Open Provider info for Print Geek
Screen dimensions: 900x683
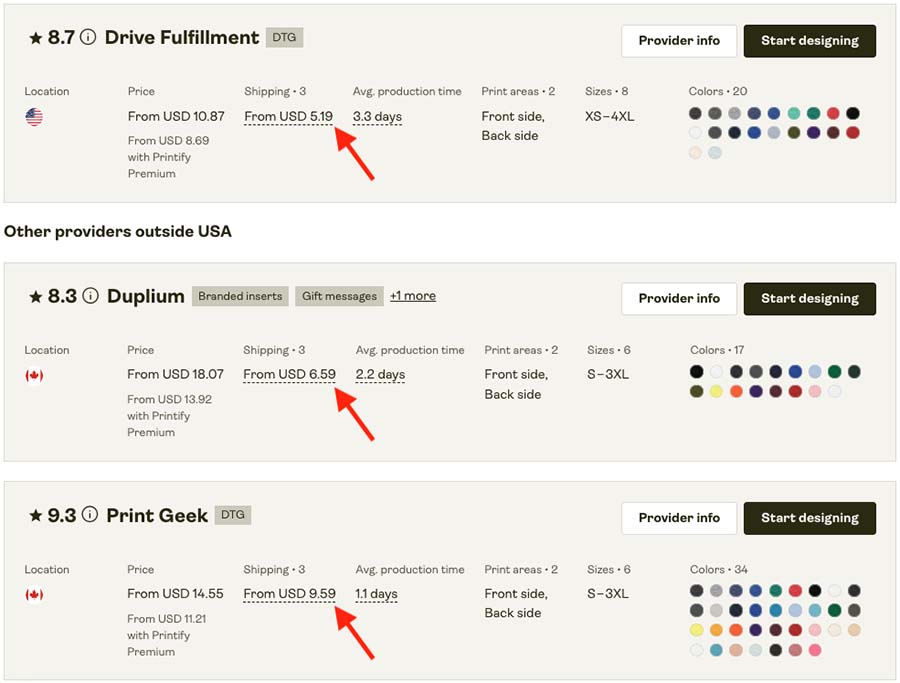[x=679, y=518]
